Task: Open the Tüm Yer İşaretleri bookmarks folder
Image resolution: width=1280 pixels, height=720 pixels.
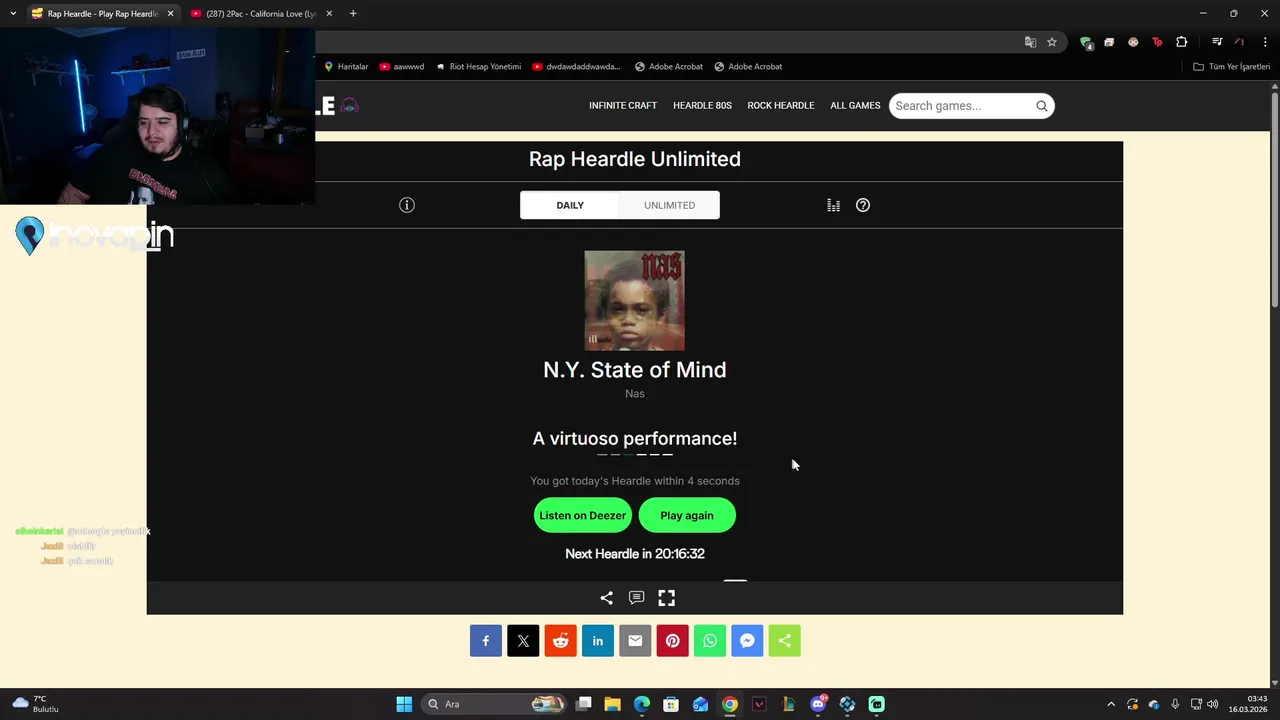Action: (1231, 67)
